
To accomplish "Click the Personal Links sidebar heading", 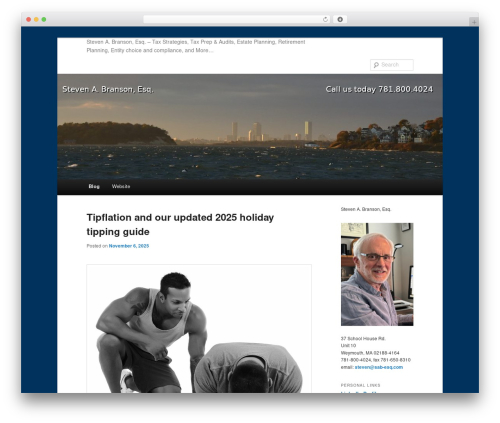I will pyautogui.click(x=360, y=385).
